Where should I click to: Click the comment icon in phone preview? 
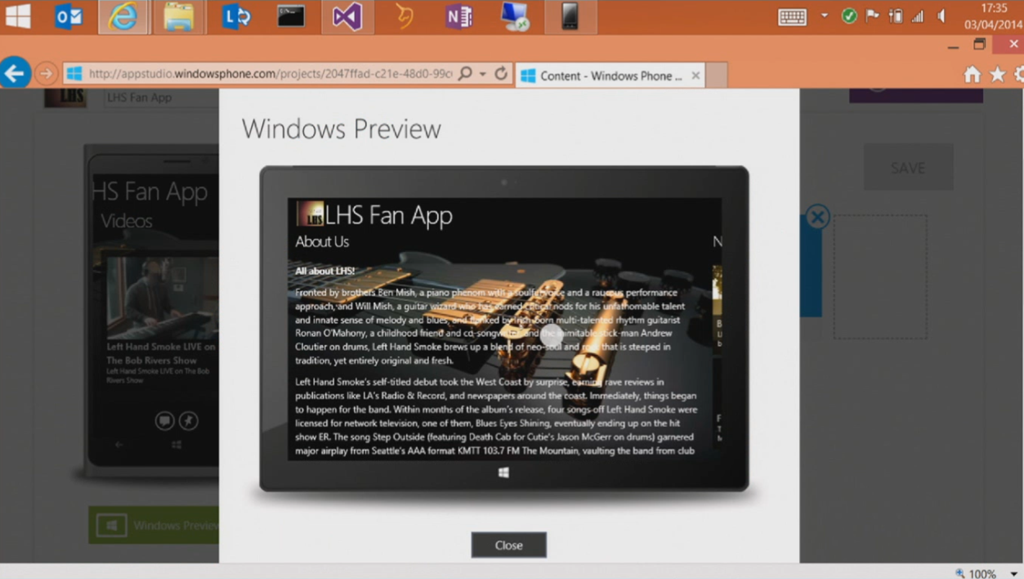coord(165,421)
